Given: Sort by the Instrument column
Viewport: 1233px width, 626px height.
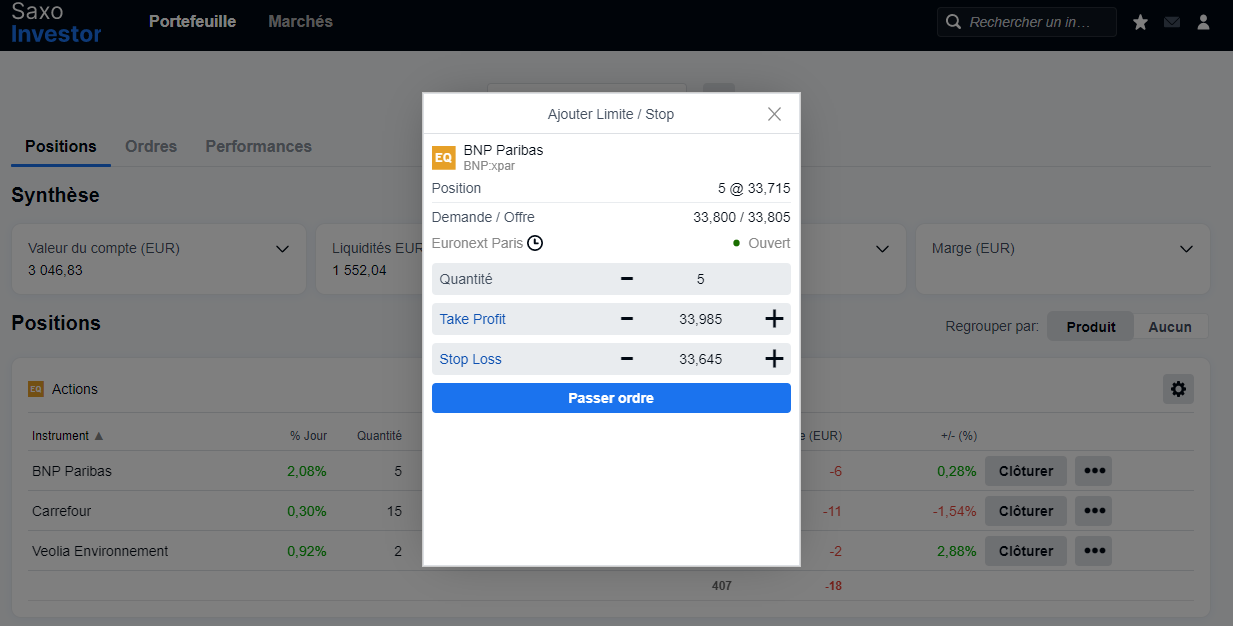Looking at the screenshot, I should [68, 436].
